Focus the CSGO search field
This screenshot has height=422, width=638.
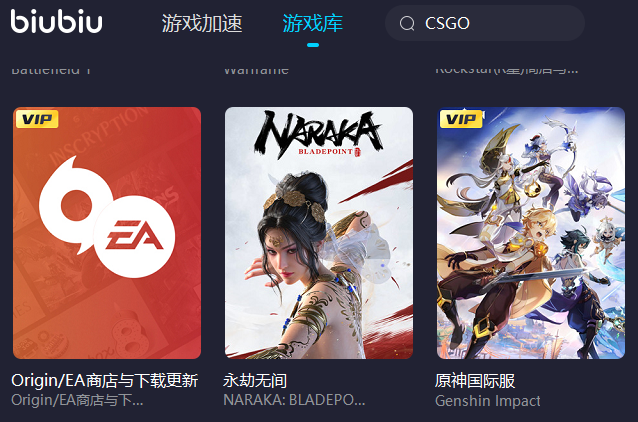[485, 23]
